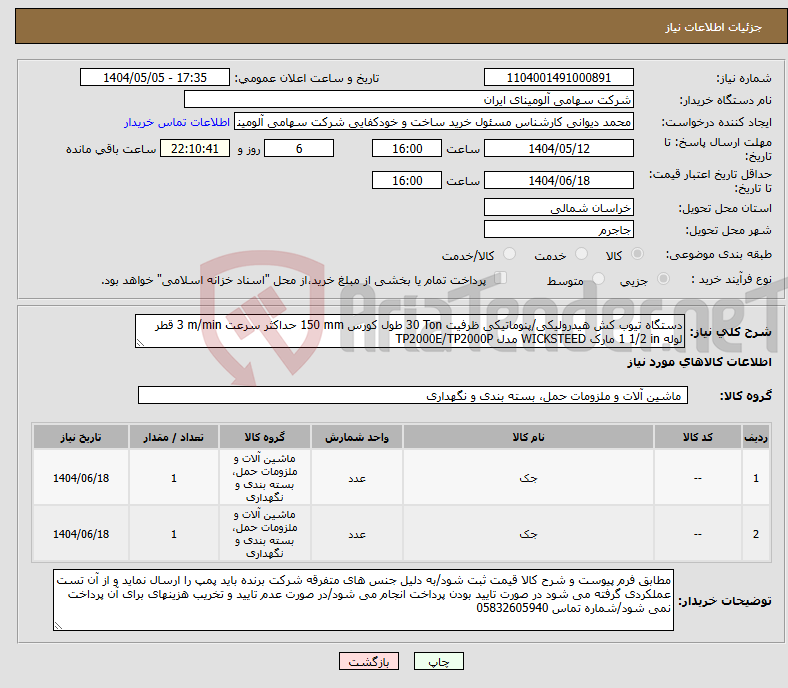Screen dimensions: 788x688
Task: Click row number 1 cell
Action: coord(755,478)
